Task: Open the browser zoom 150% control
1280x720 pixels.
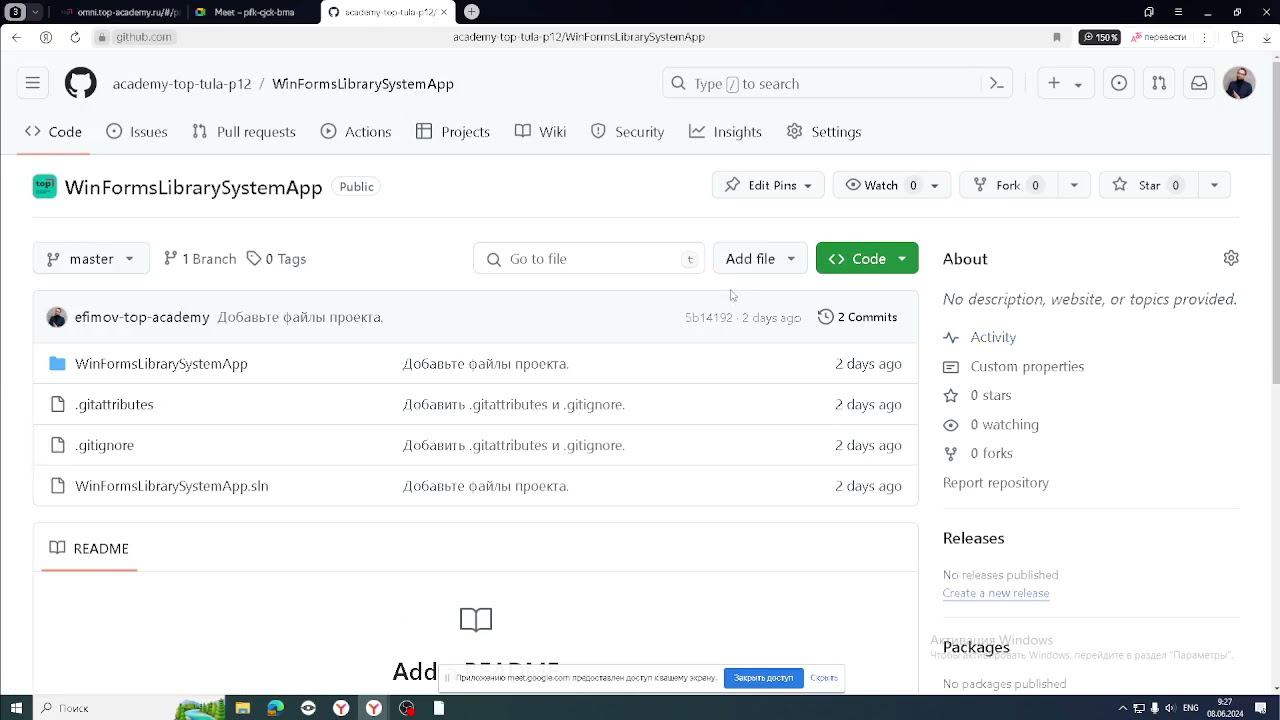Action: (1100, 37)
